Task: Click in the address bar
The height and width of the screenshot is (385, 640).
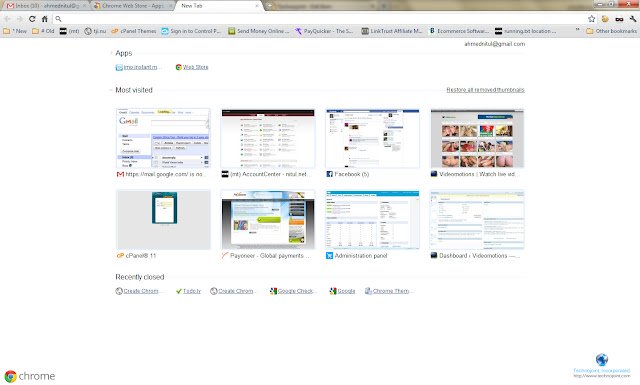Action: pyautogui.click(x=320, y=19)
